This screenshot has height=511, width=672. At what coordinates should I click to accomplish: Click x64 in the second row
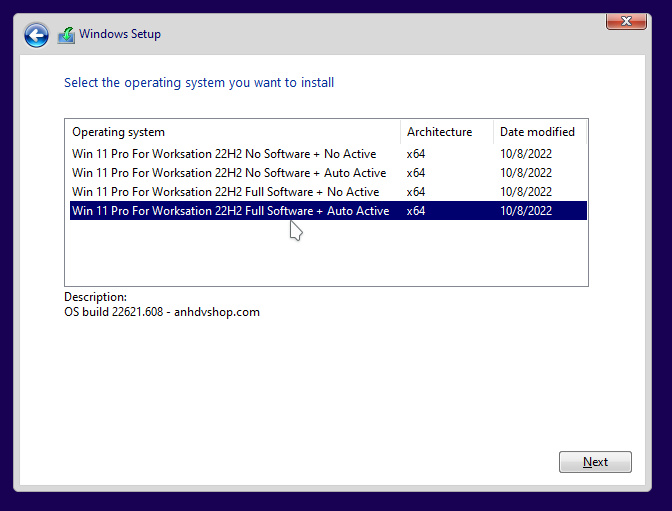tap(416, 173)
